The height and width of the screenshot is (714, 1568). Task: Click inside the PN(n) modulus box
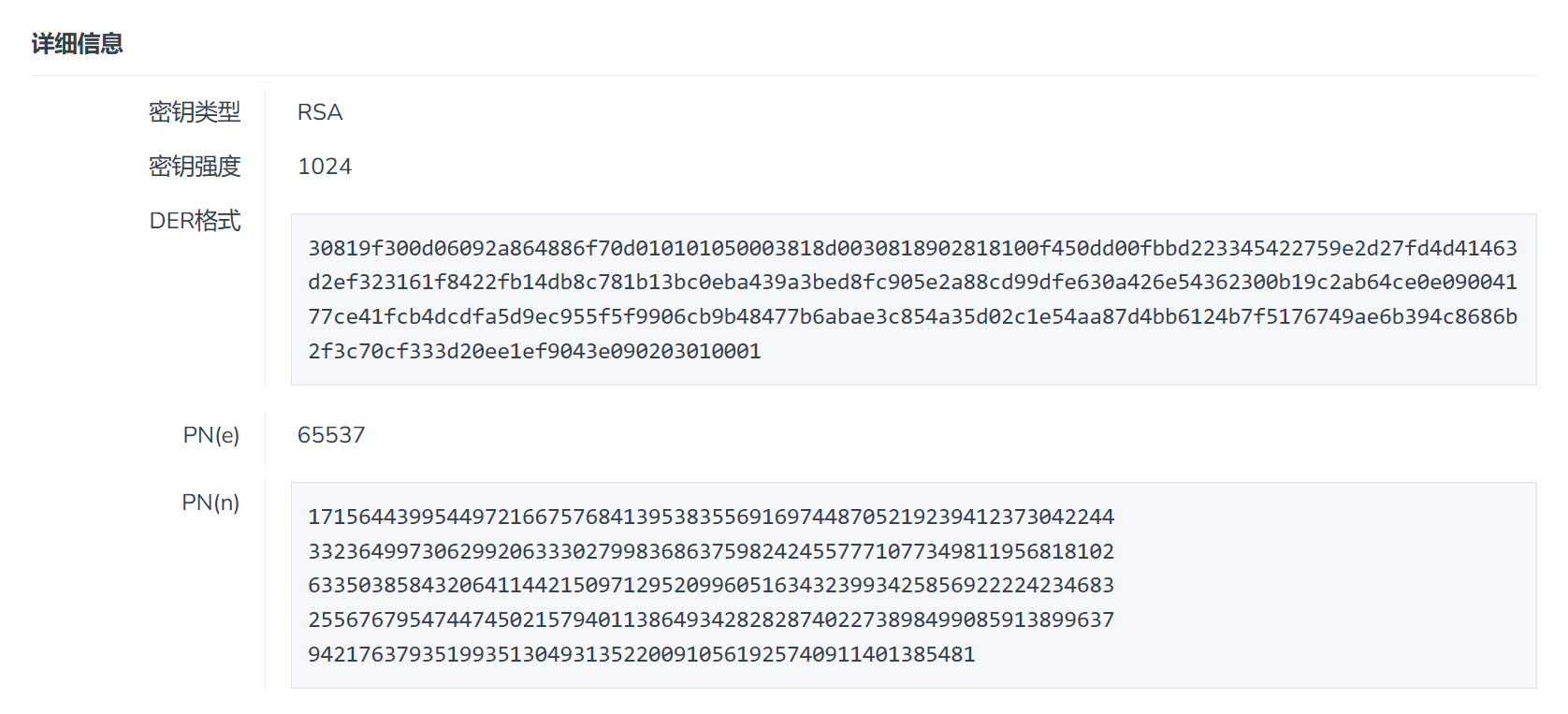pyautogui.click(x=913, y=586)
